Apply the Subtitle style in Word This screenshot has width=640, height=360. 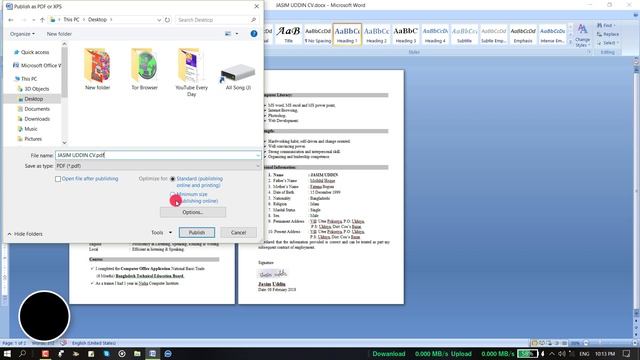click(464, 34)
